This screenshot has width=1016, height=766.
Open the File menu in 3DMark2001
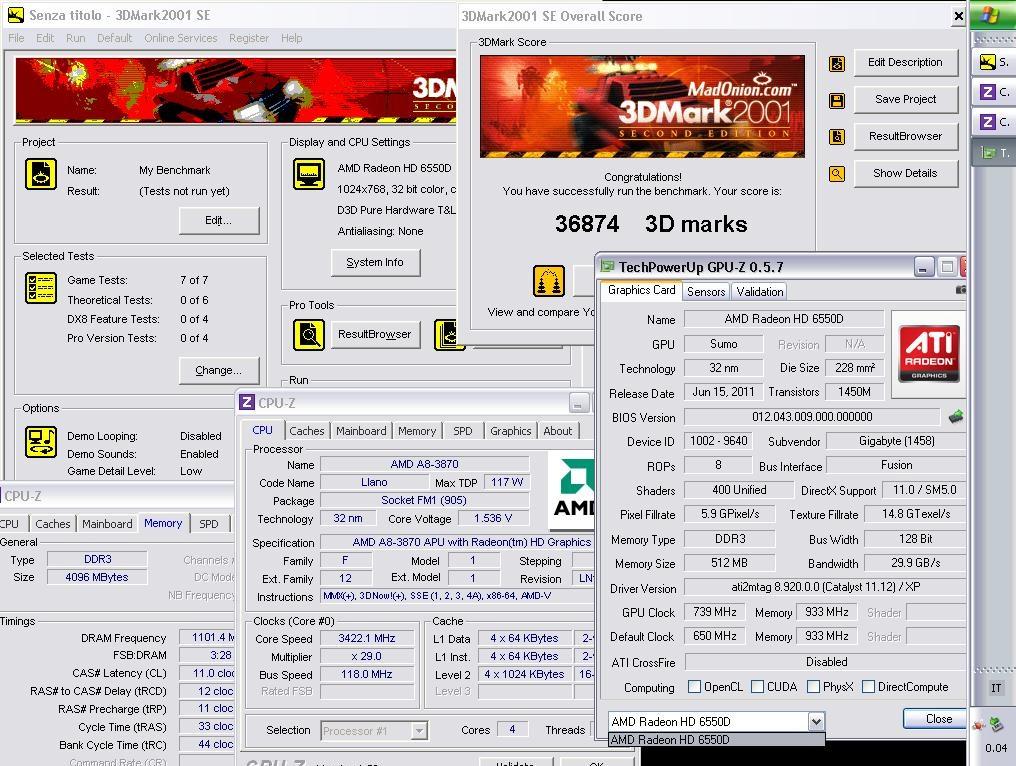click(16, 38)
